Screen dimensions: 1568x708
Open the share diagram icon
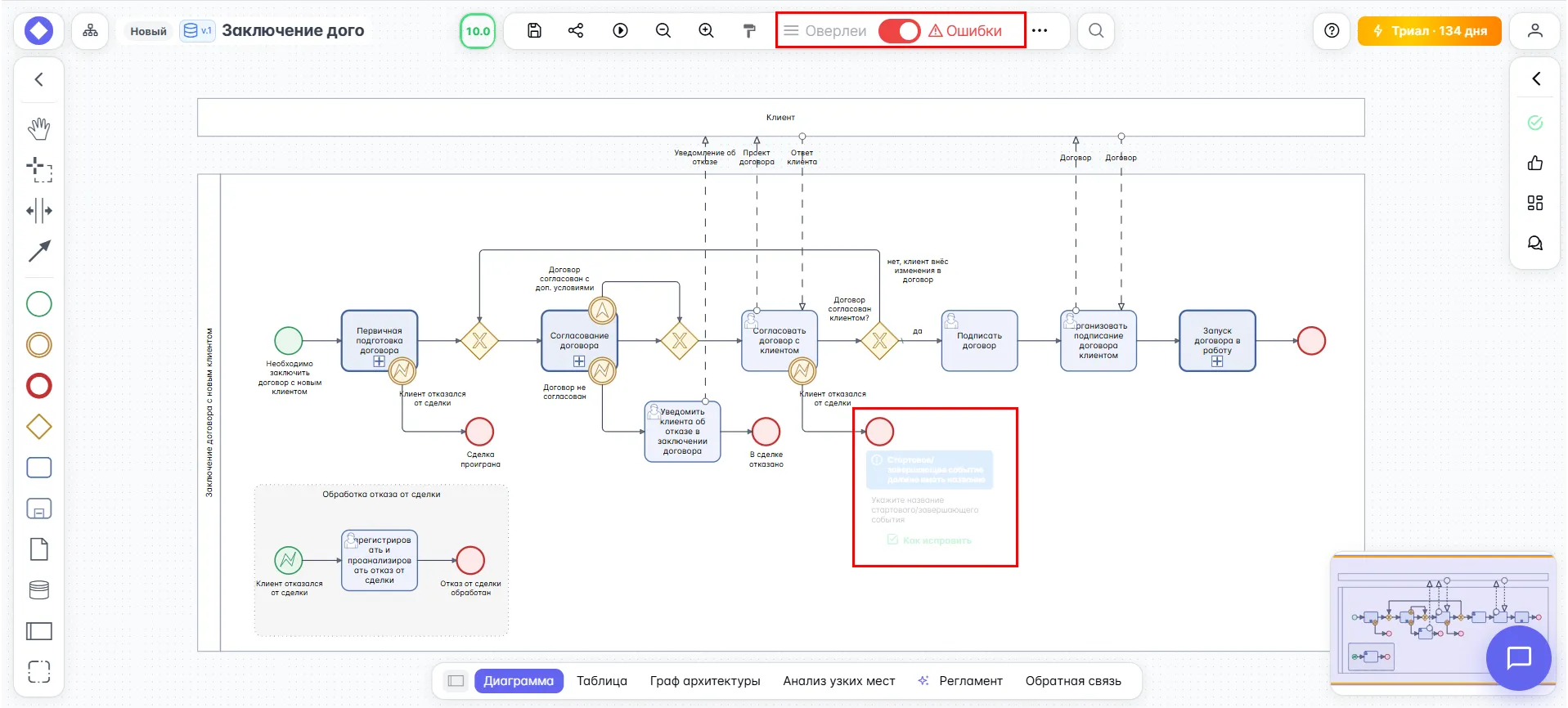(x=576, y=31)
